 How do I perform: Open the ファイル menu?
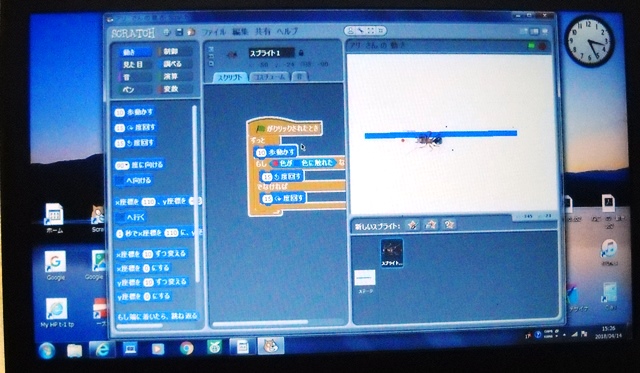pyautogui.click(x=215, y=31)
